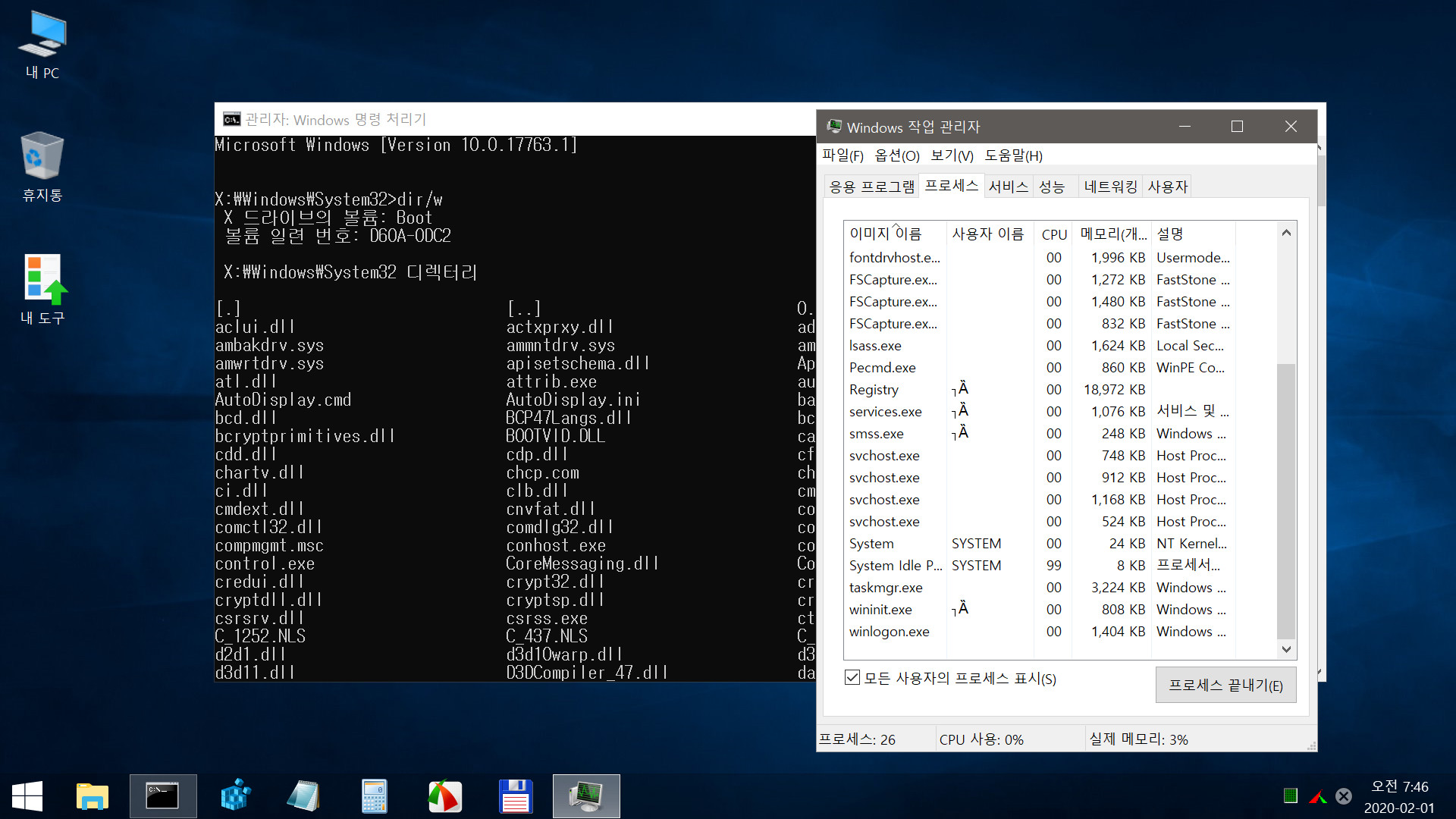
Task: Click the green CPU meter tray icon
Action: tap(1290, 795)
